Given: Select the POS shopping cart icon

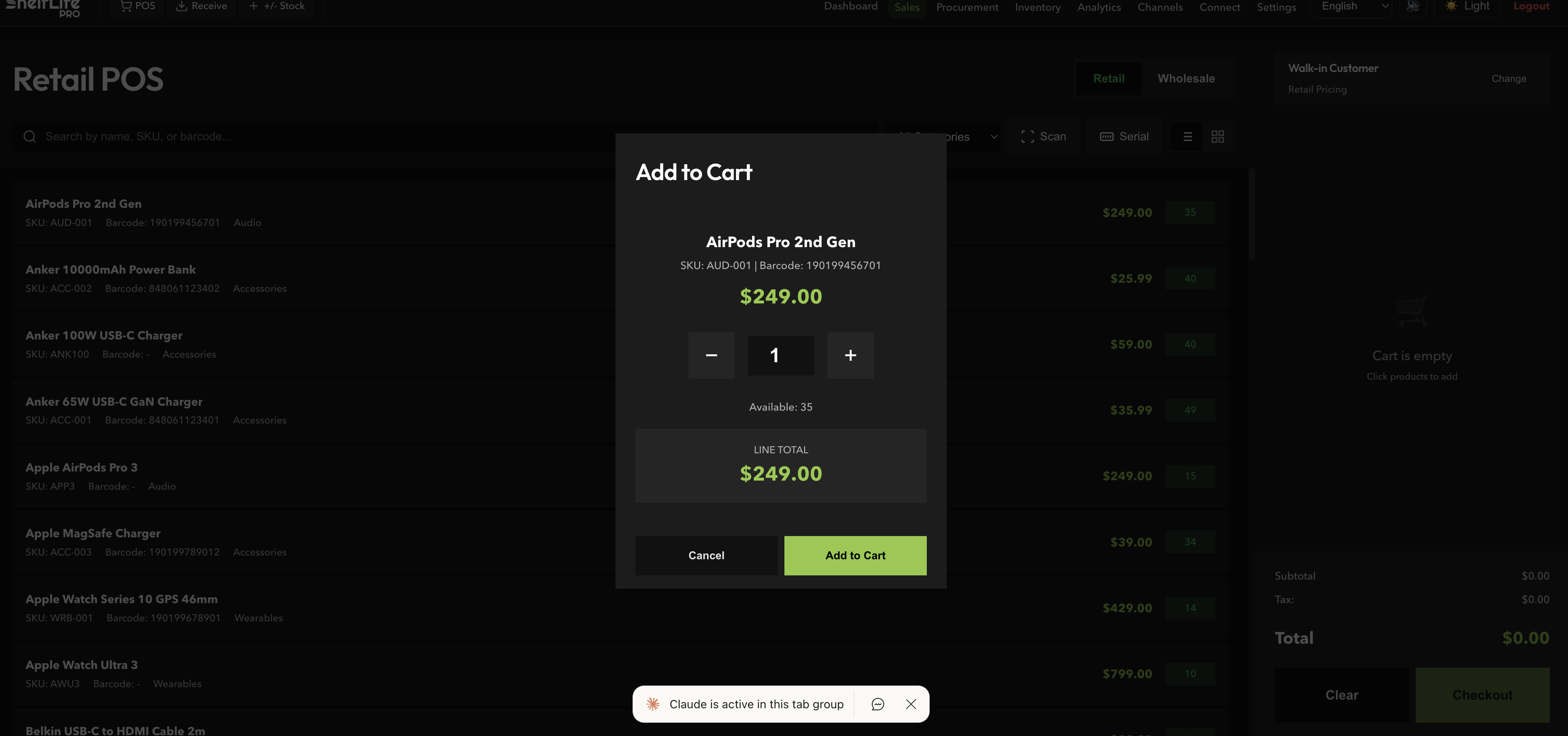Looking at the screenshot, I should pos(127,6).
